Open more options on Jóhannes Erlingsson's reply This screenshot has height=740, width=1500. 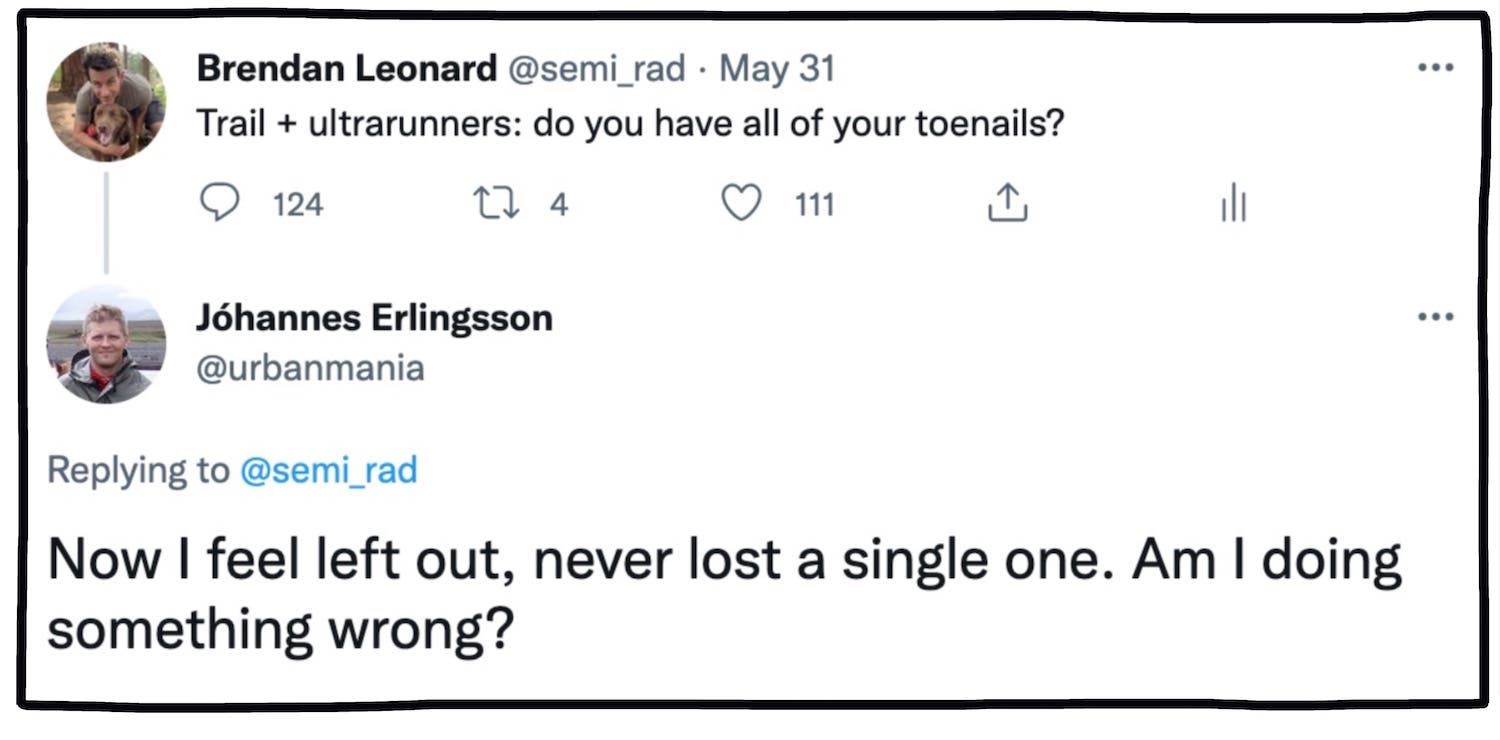(1437, 316)
